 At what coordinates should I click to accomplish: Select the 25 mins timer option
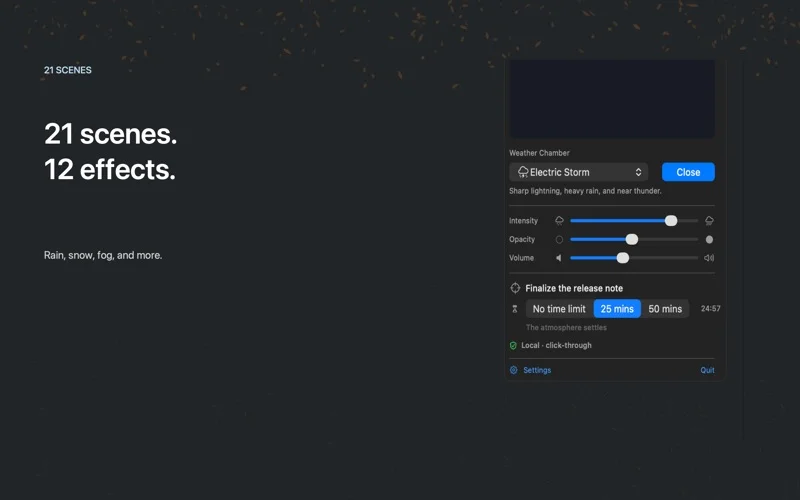[617, 309]
